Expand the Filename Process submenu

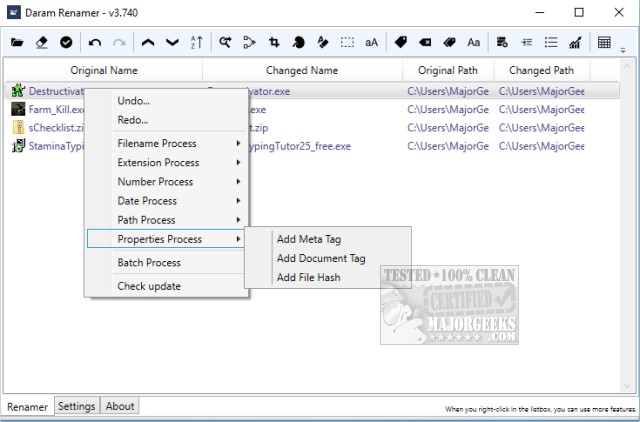[x=167, y=143]
